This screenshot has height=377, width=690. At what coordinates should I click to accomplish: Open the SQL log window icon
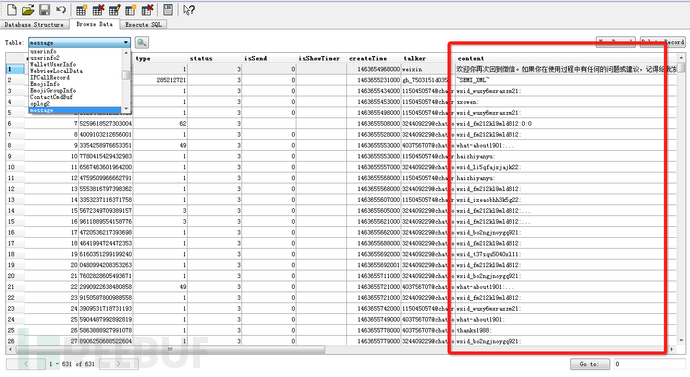click(168, 10)
